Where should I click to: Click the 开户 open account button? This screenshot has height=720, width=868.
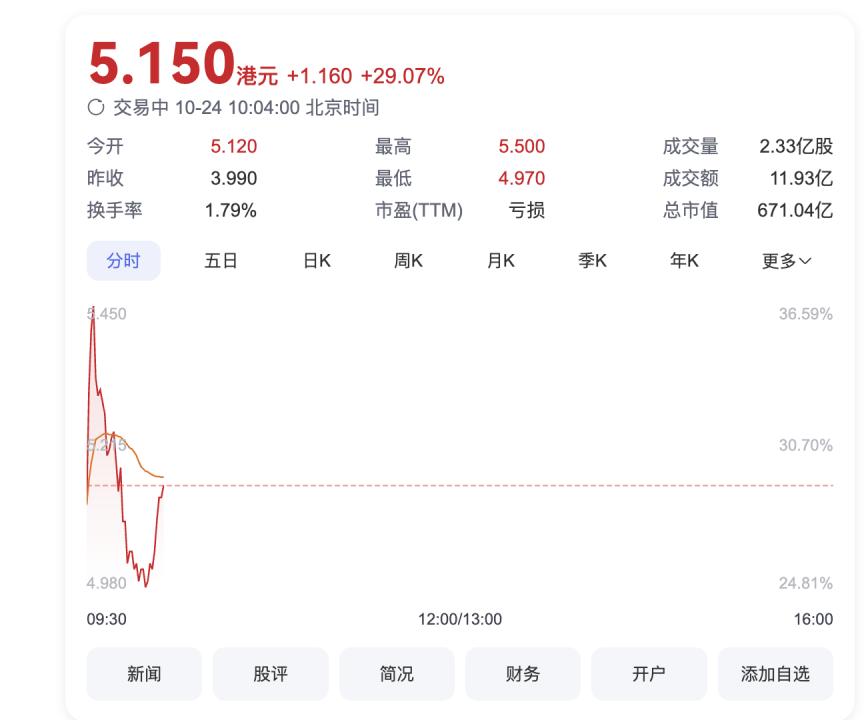coord(648,674)
